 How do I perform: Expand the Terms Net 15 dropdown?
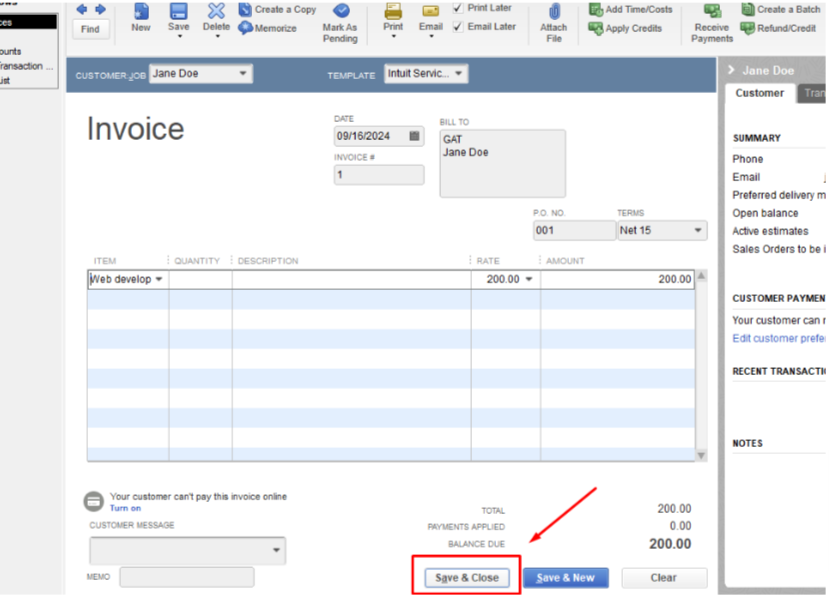[x=698, y=231]
